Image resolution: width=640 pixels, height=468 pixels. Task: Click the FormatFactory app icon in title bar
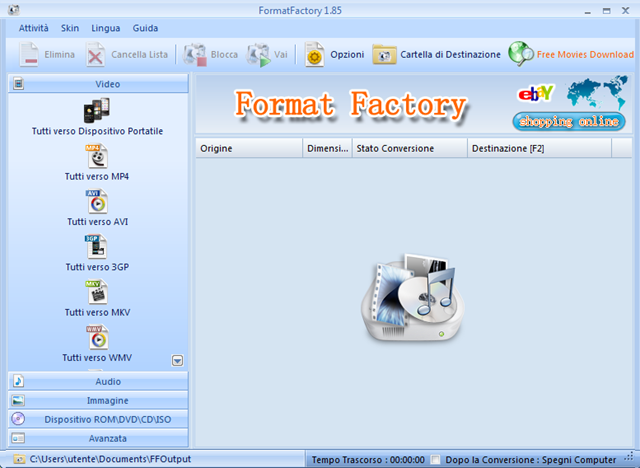tap(13, 9)
